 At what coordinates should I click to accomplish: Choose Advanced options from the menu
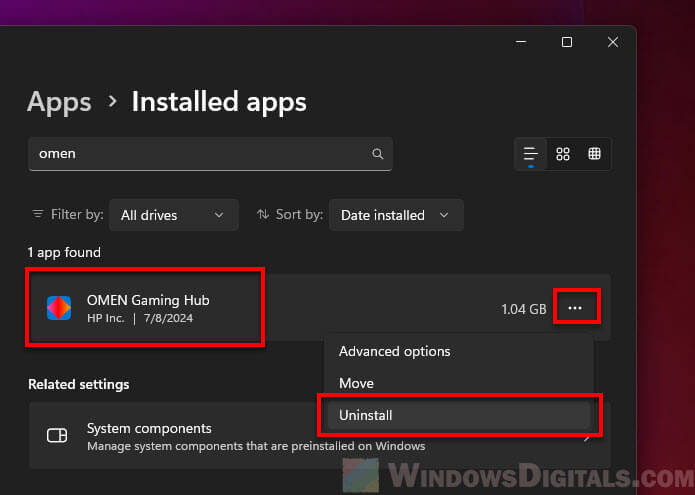click(458, 351)
